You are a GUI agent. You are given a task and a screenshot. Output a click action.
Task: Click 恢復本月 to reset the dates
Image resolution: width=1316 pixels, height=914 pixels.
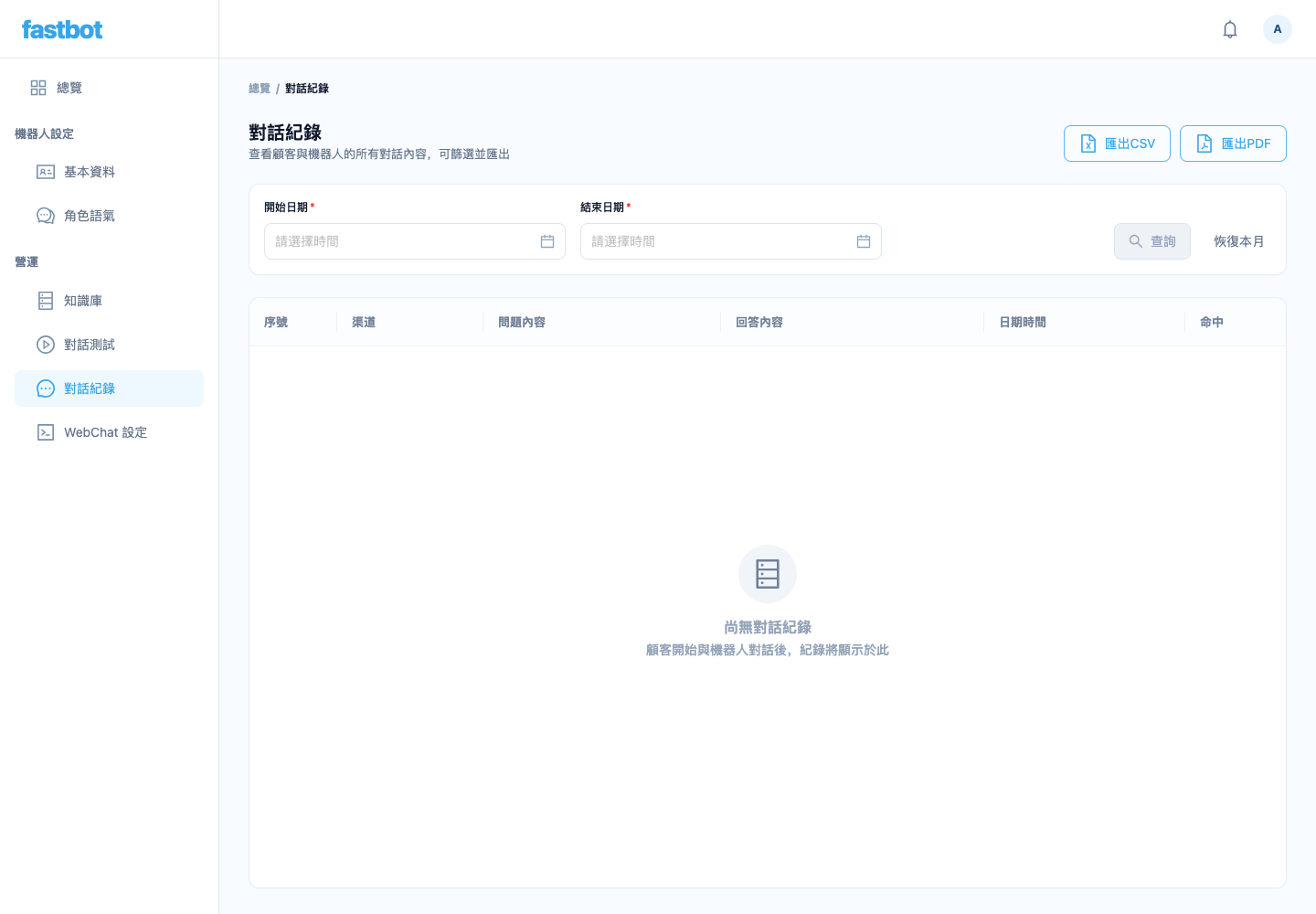coord(1238,241)
